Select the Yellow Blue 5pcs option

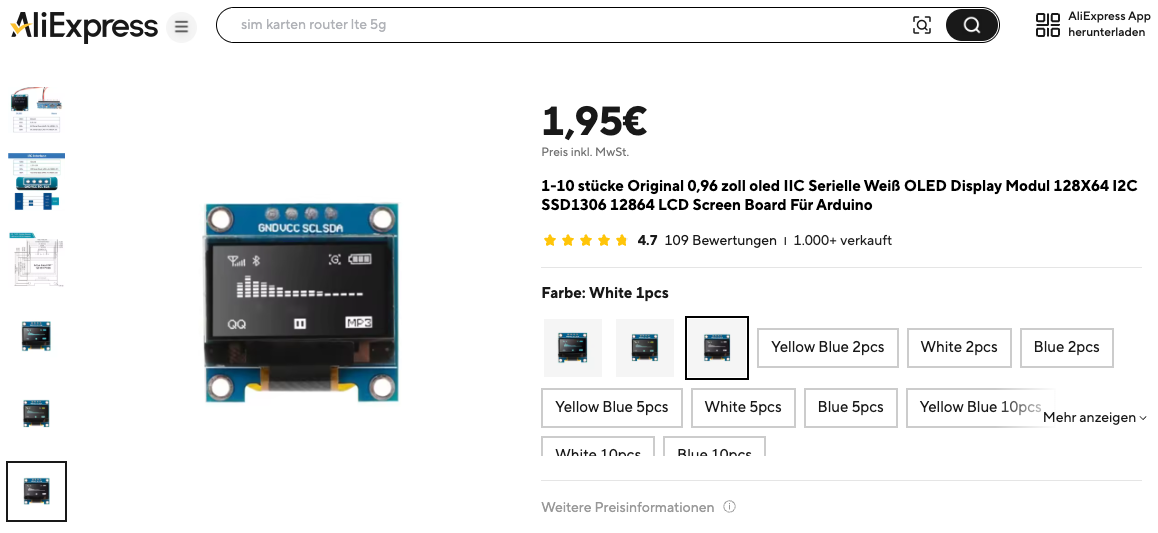[x=611, y=408]
